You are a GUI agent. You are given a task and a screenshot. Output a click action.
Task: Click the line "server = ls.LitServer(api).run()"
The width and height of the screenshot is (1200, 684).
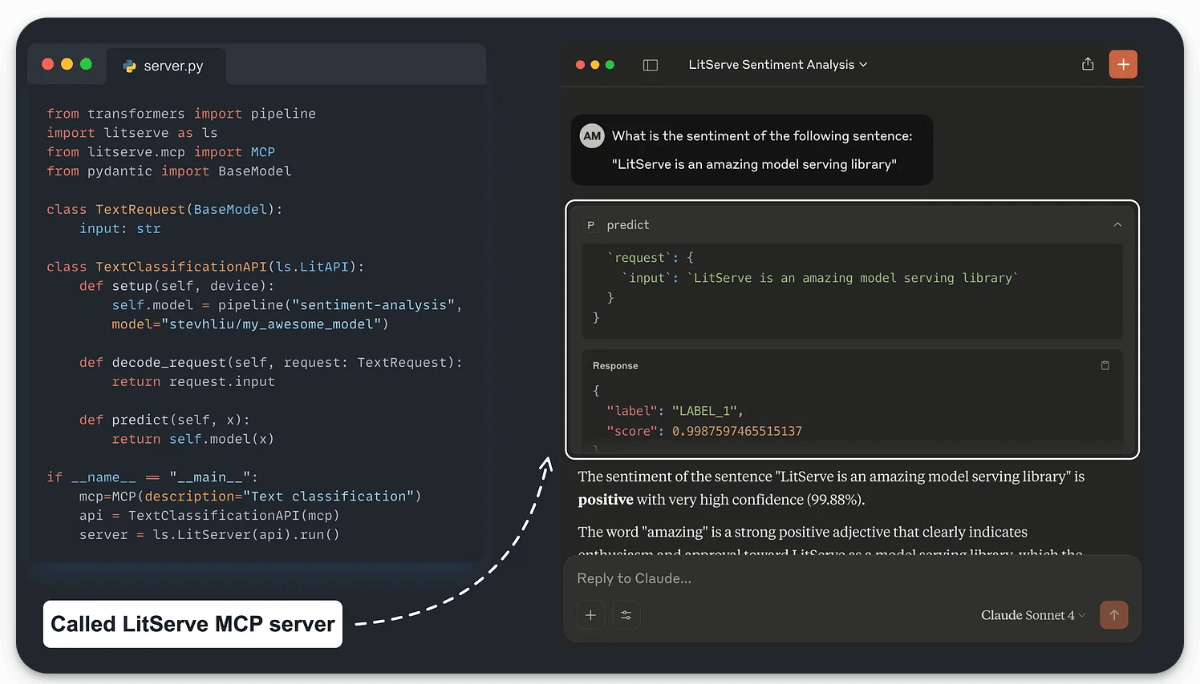[210, 535]
